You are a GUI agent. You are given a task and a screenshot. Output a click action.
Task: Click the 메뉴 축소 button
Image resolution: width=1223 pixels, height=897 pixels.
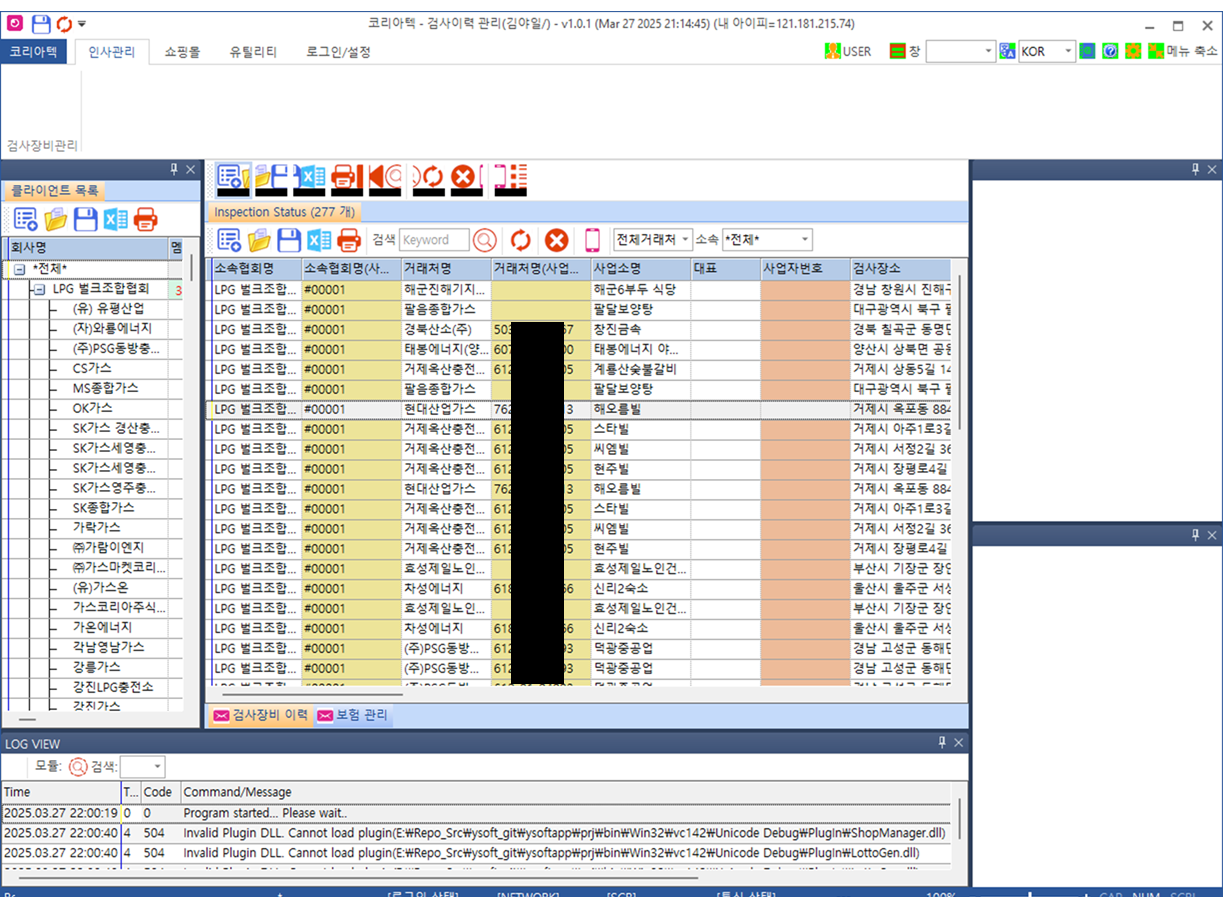click(1190, 50)
